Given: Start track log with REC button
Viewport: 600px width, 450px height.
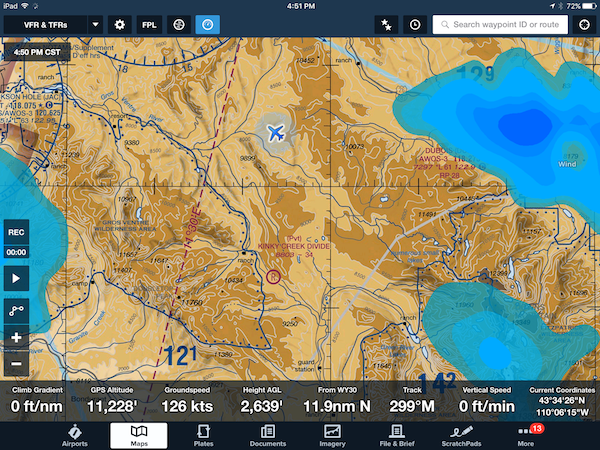Looking at the screenshot, I should 16,232.
